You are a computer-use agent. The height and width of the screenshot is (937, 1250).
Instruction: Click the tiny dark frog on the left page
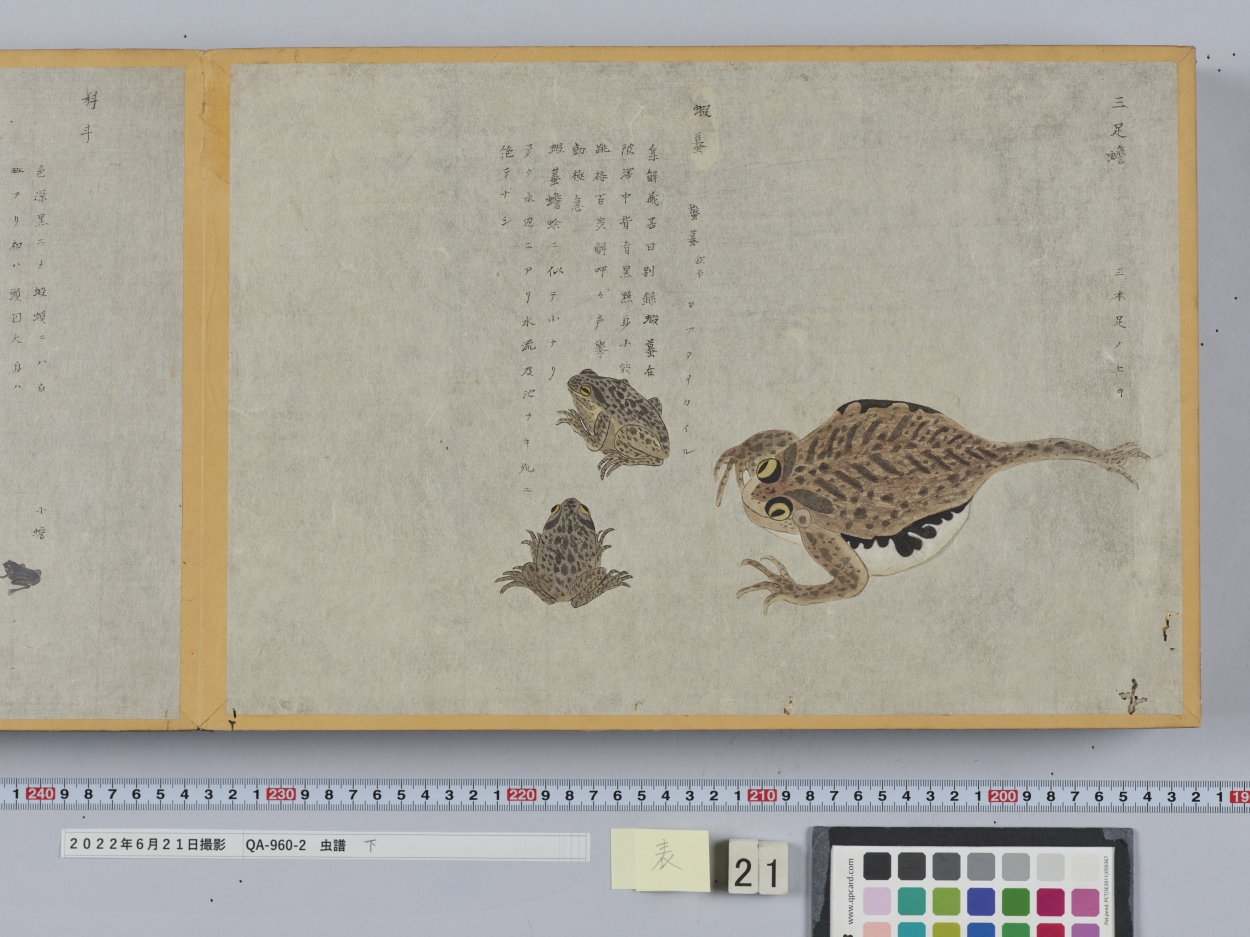[20, 576]
